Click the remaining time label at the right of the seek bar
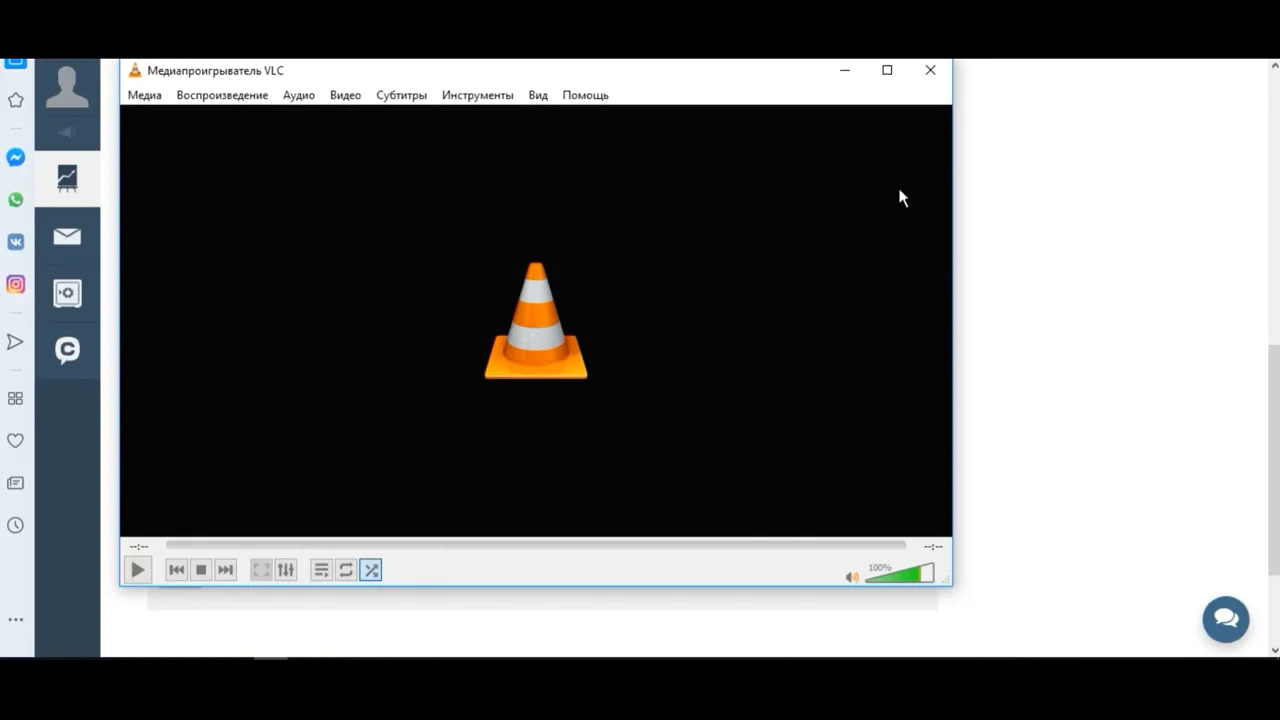The height and width of the screenshot is (720, 1280). (933, 546)
